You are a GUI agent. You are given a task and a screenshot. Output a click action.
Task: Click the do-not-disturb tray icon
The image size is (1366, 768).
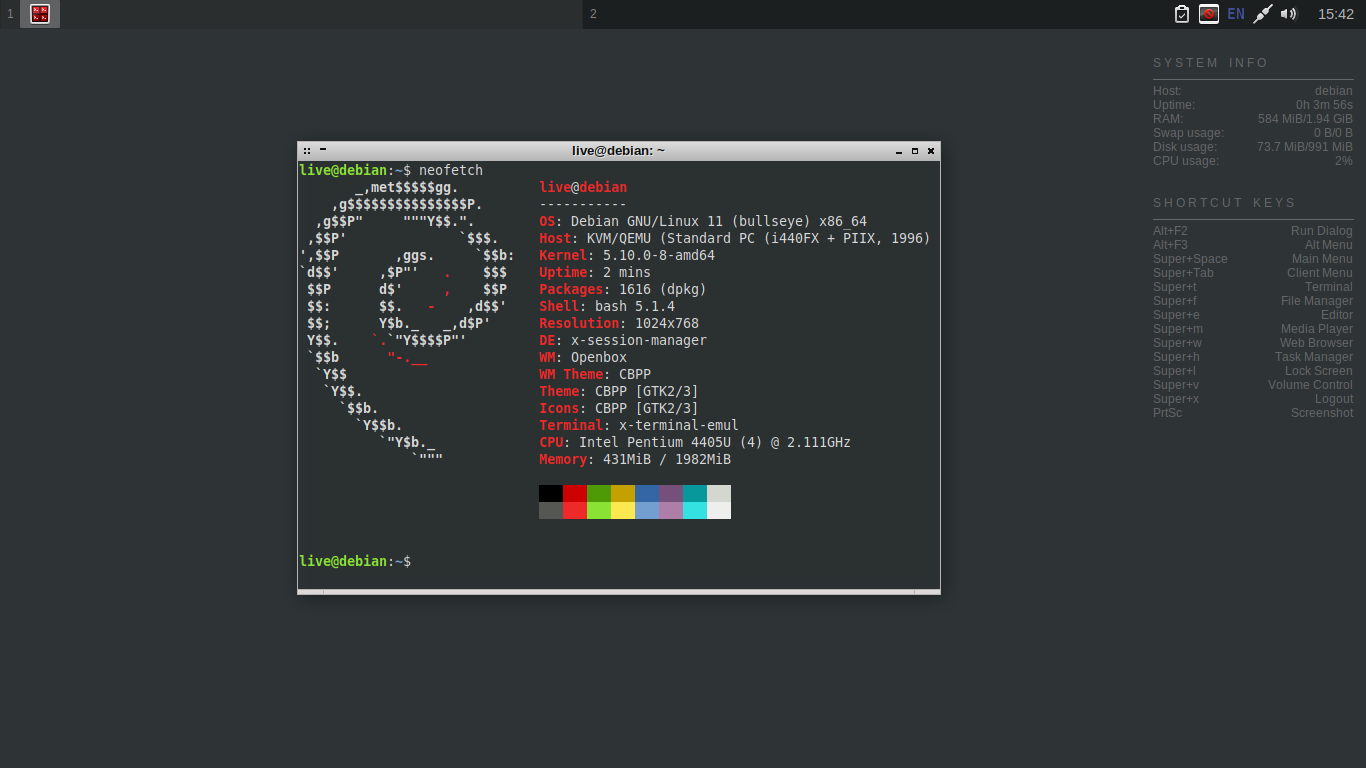pyautogui.click(x=1209, y=14)
